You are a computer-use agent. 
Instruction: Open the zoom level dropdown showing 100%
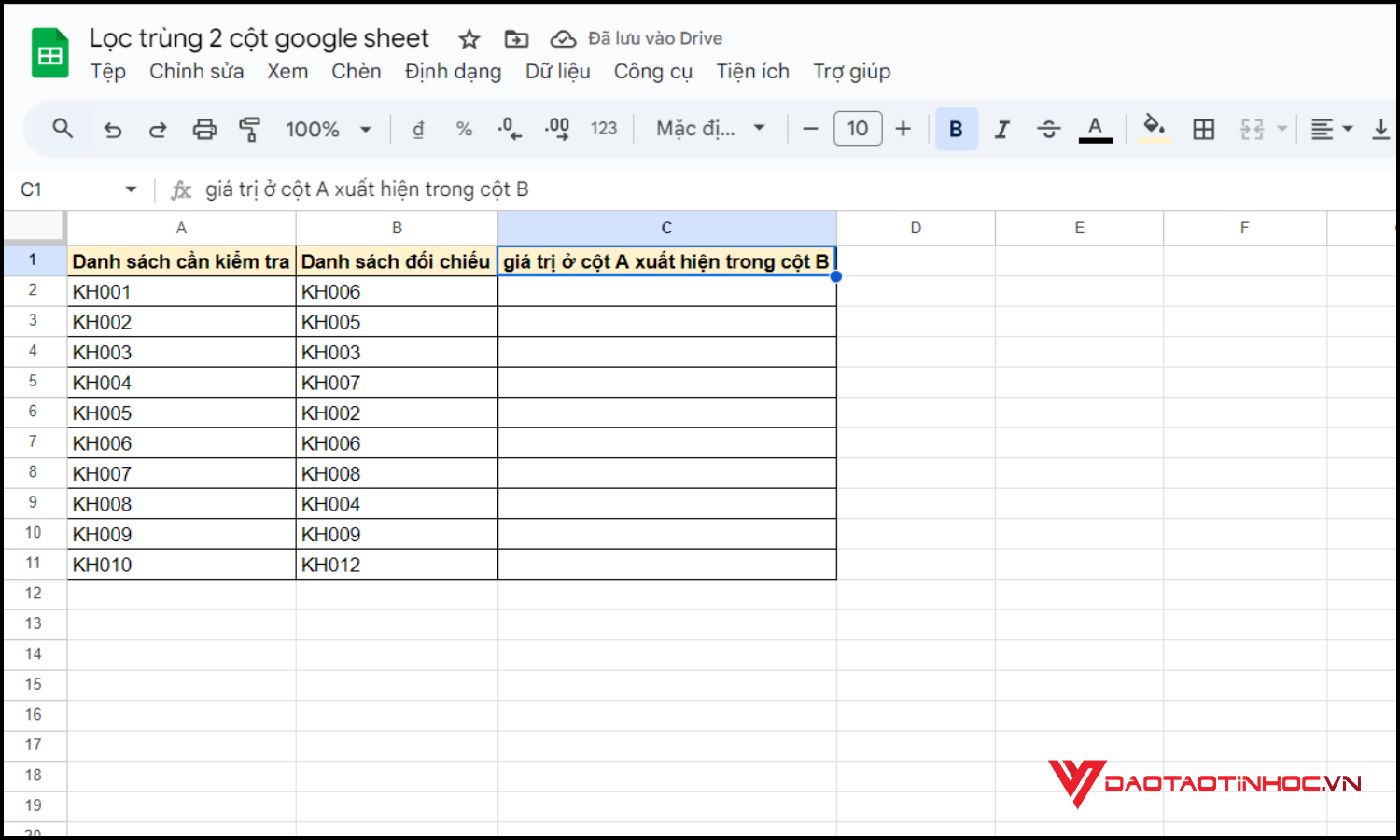[329, 129]
